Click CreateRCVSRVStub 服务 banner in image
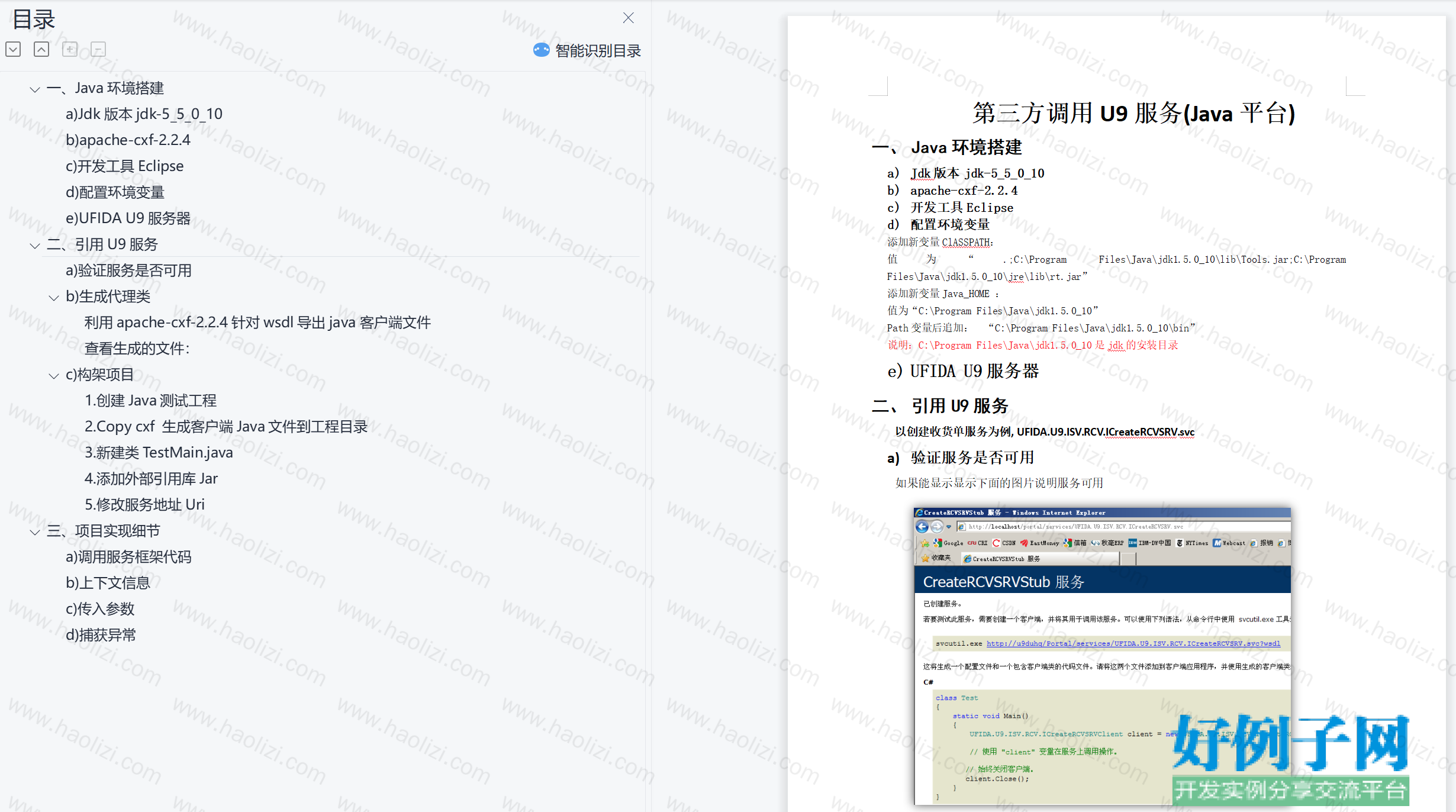Screen dimensions: 1456x812 pyautogui.click(x=1102, y=581)
